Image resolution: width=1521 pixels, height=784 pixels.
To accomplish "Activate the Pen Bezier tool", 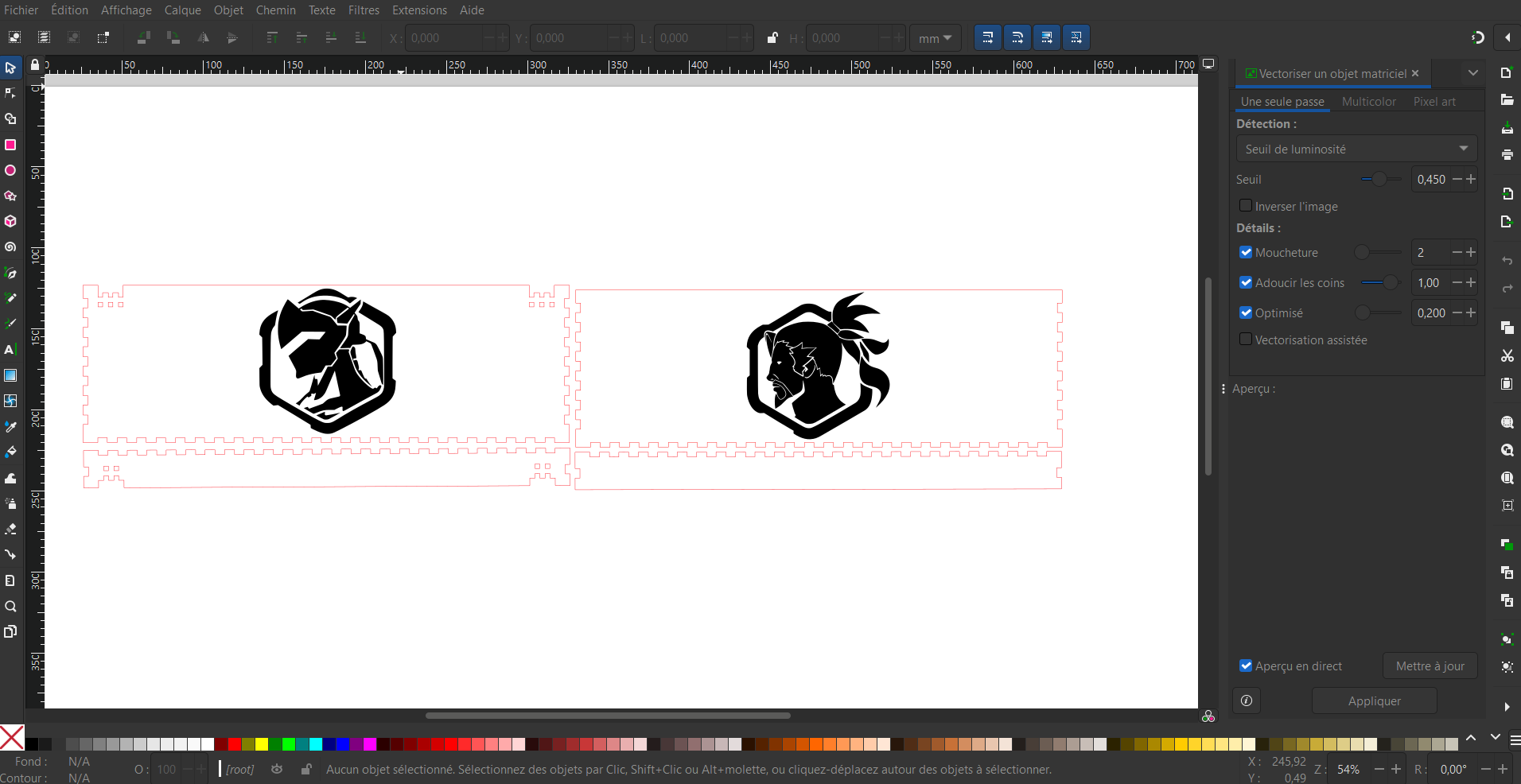I will click(x=10, y=273).
